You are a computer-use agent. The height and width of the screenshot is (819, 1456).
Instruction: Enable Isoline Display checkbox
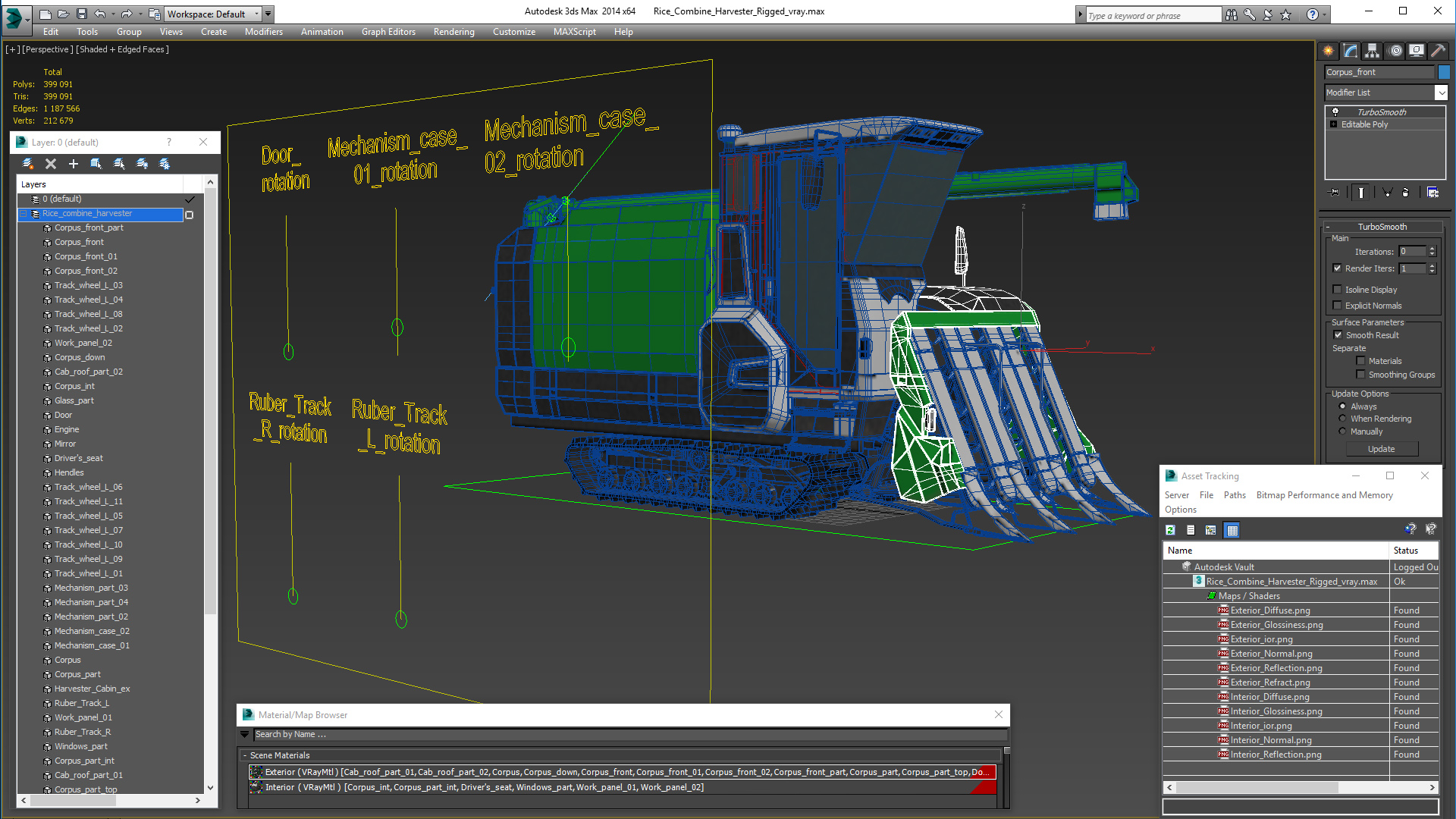click(1338, 289)
